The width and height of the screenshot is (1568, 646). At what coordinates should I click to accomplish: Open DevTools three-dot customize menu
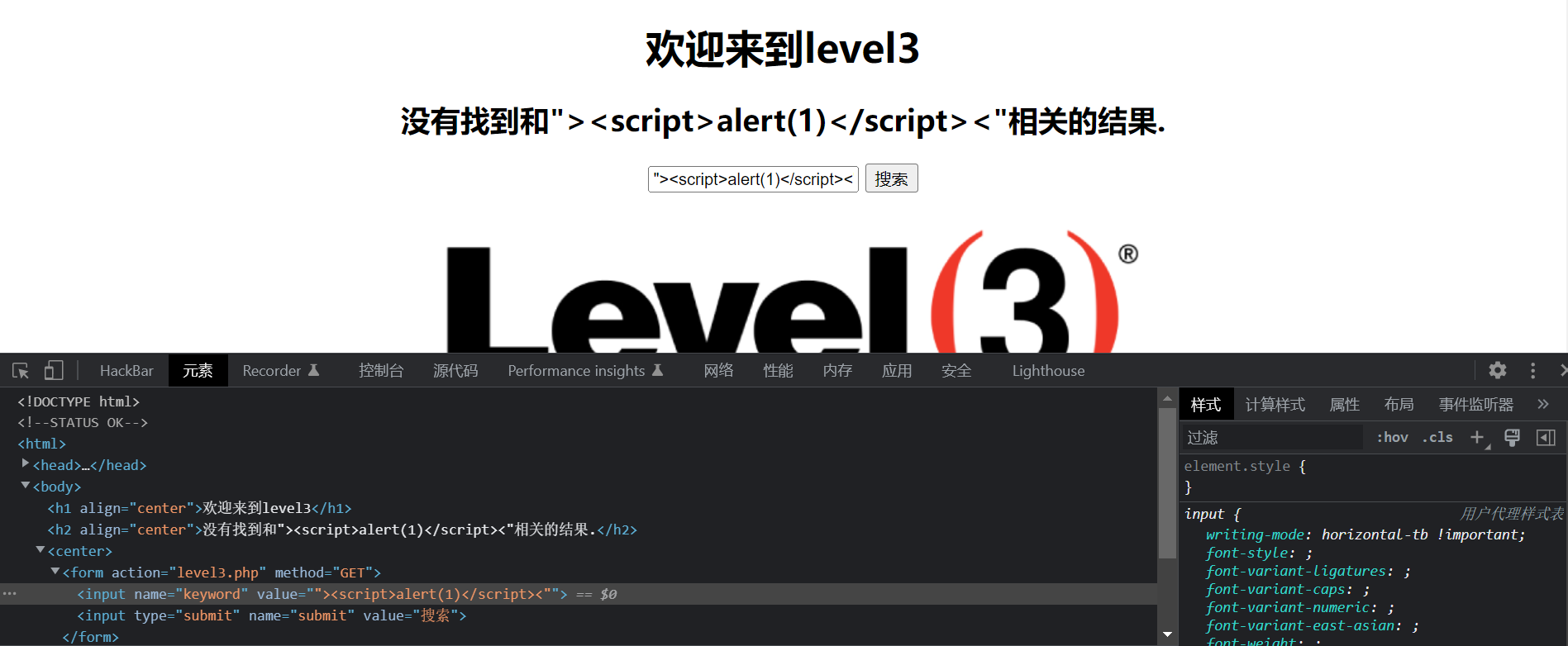point(1532,370)
